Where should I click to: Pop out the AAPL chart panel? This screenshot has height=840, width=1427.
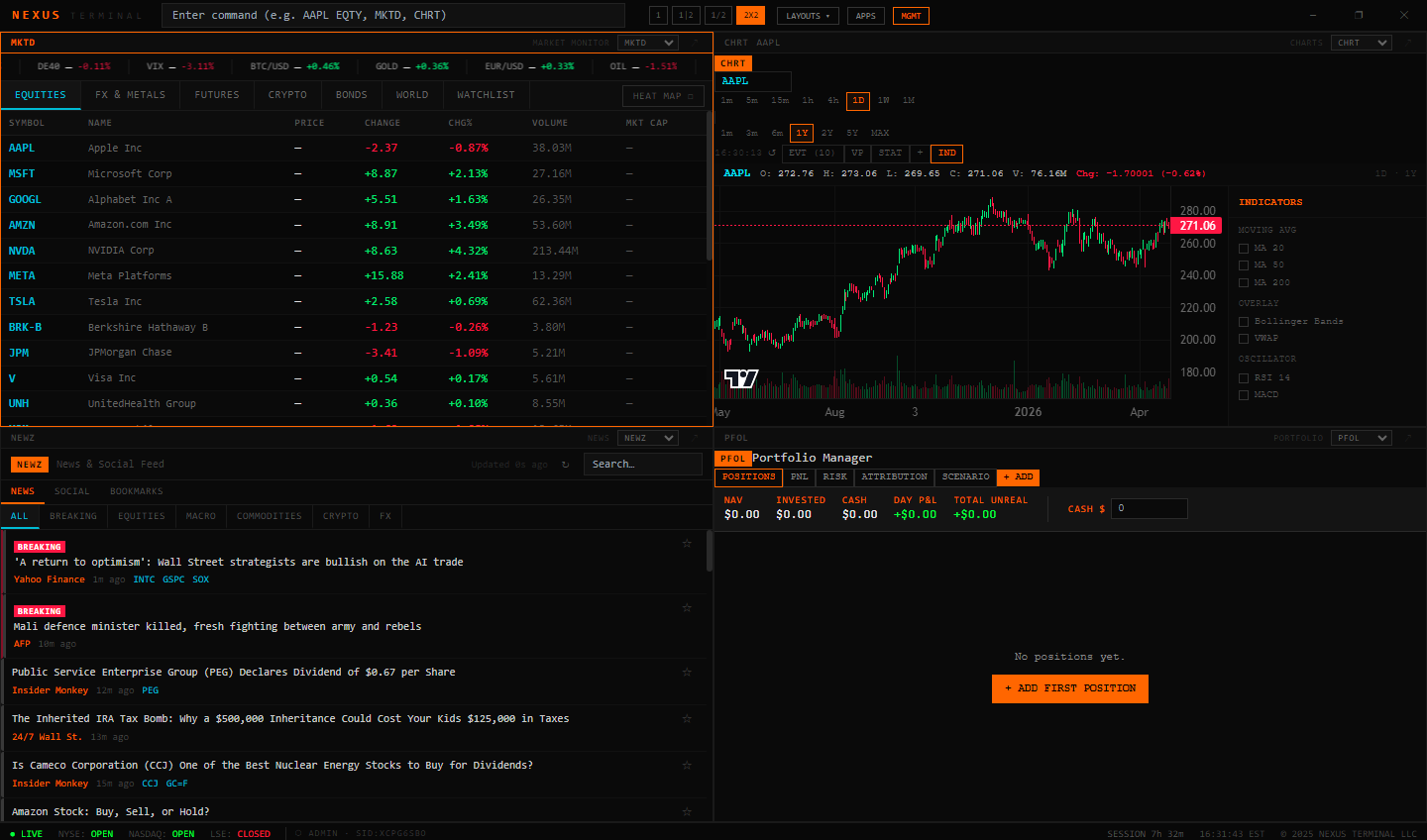tap(1409, 43)
